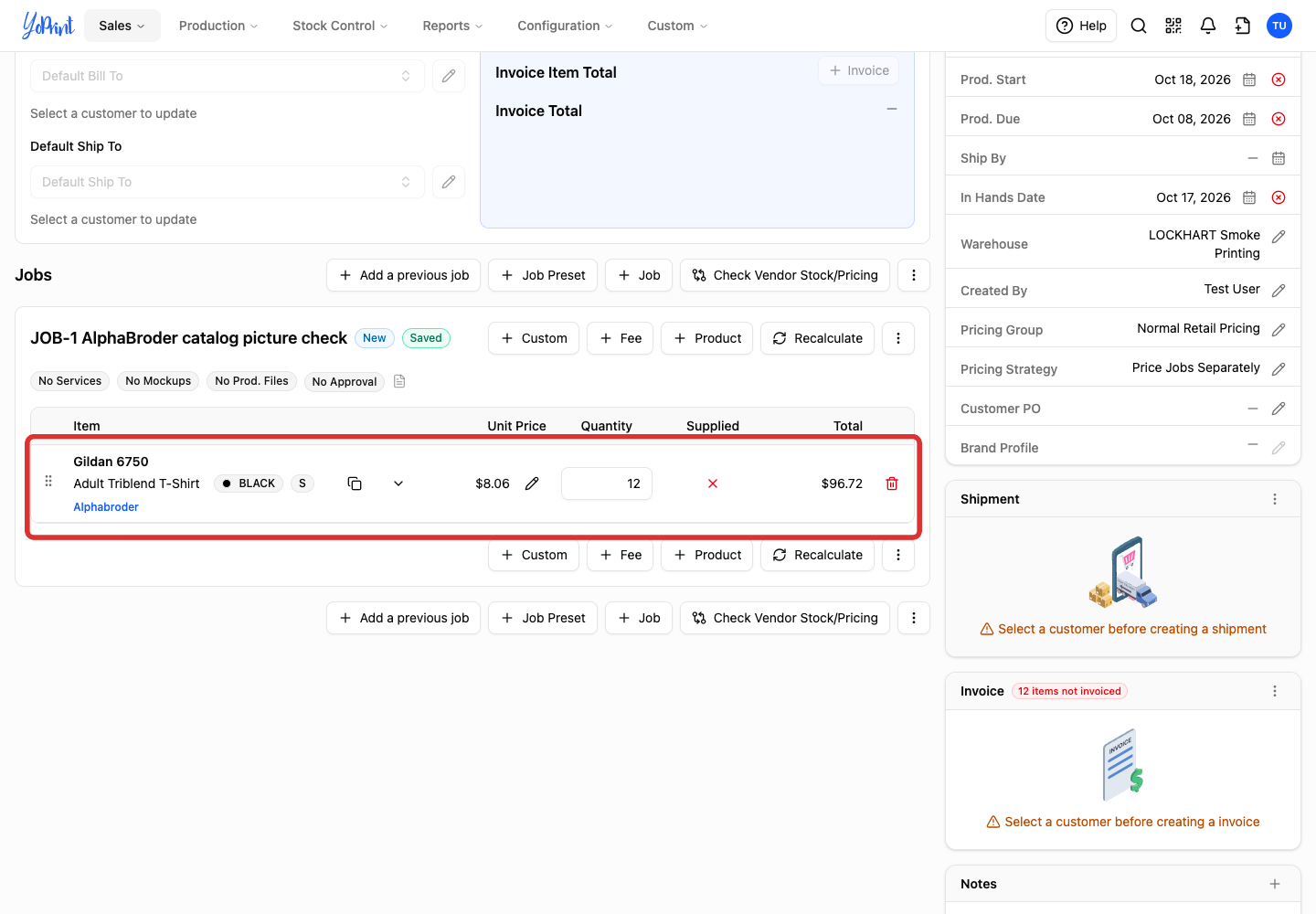The height and width of the screenshot is (914, 1316).
Task: Open the Default Ship To dropdown
Action: [x=228, y=182]
